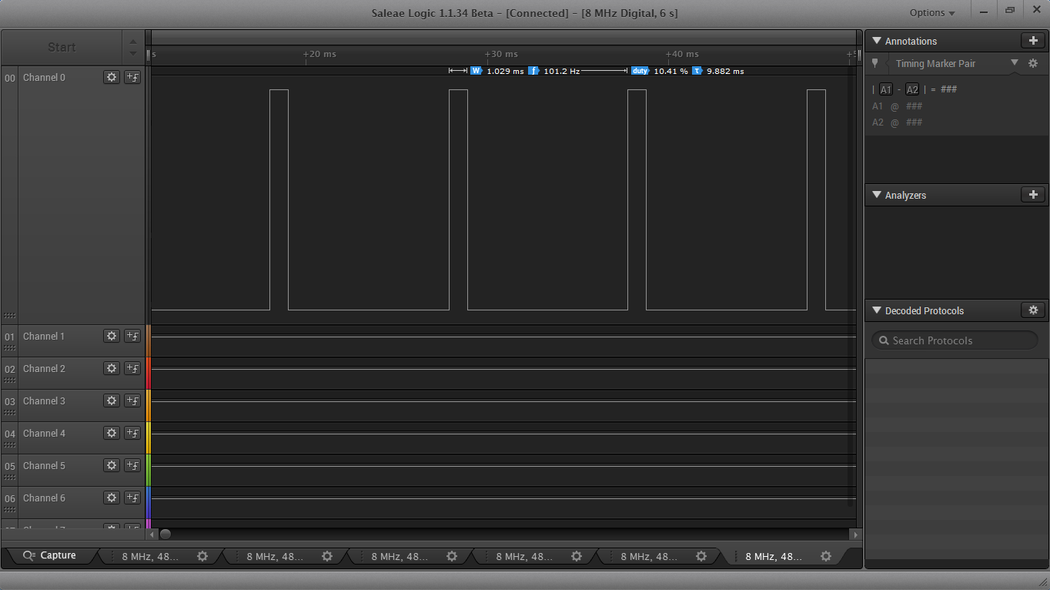
Task: Increase sample settings with Start up arrow
Action: pos(133,42)
